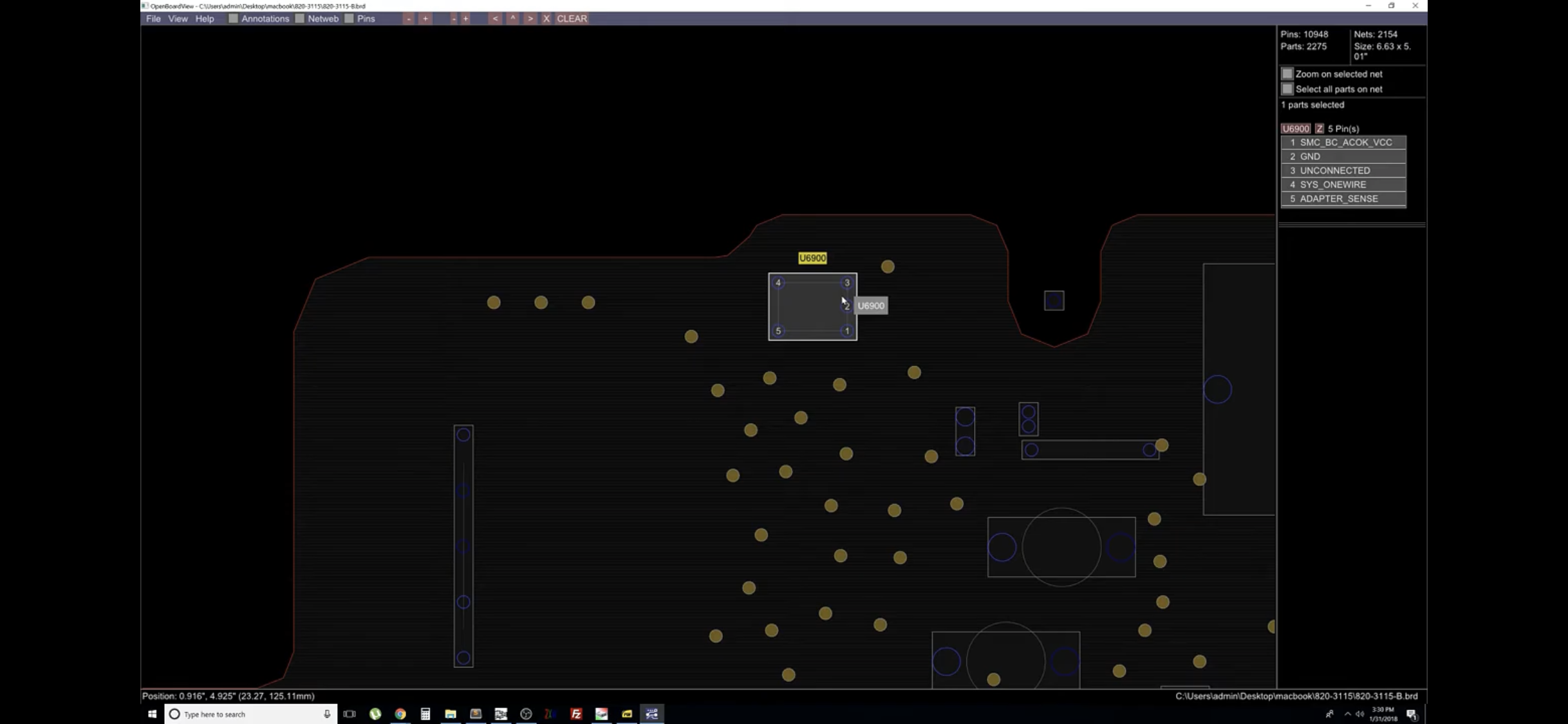The height and width of the screenshot is (724, 1568).
Task: Open Google Chrome from the taskbar
Action: (x=400, y=714)
